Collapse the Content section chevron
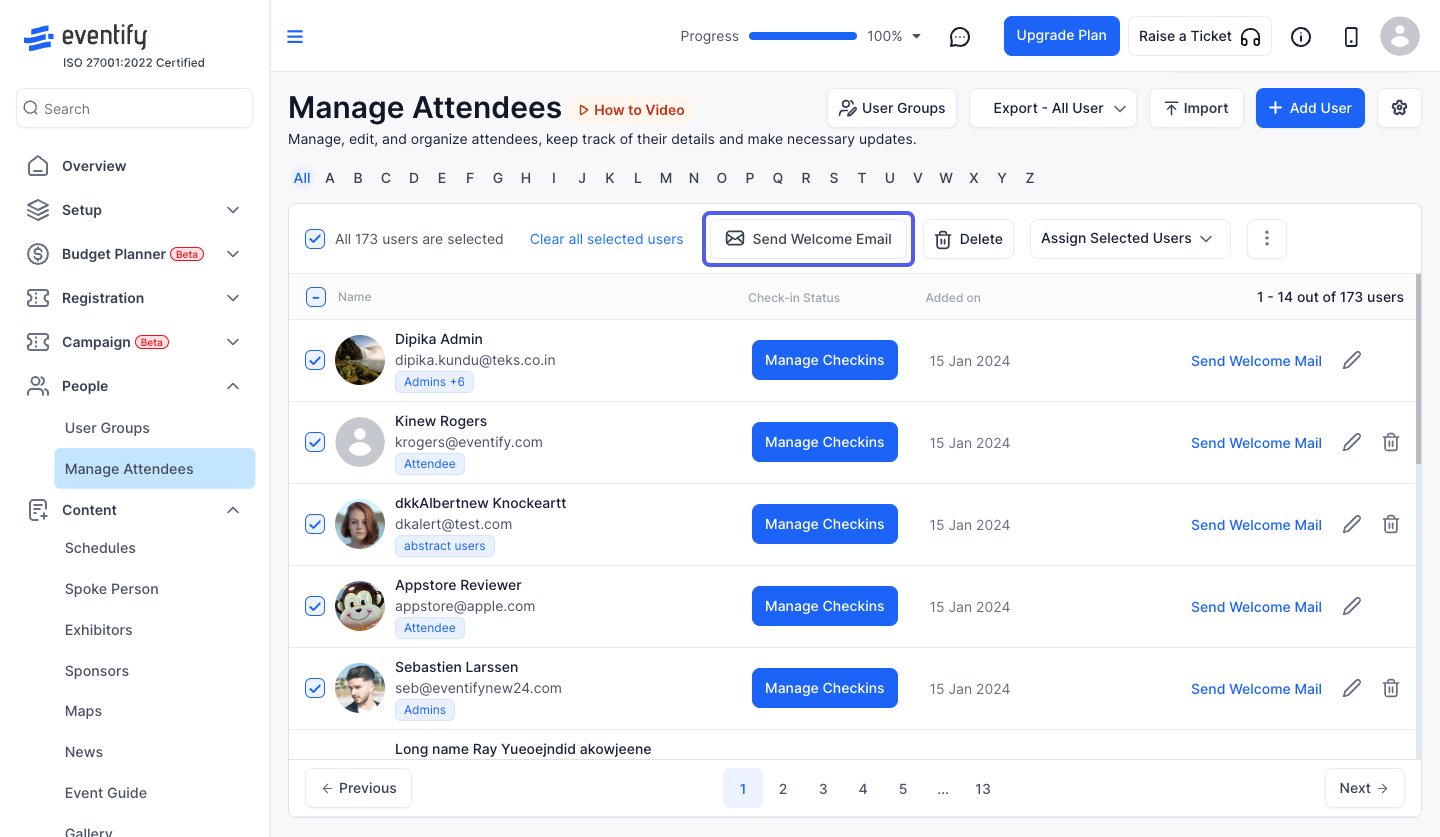Screen dimensions: 1440x837 tap(233, 510)
